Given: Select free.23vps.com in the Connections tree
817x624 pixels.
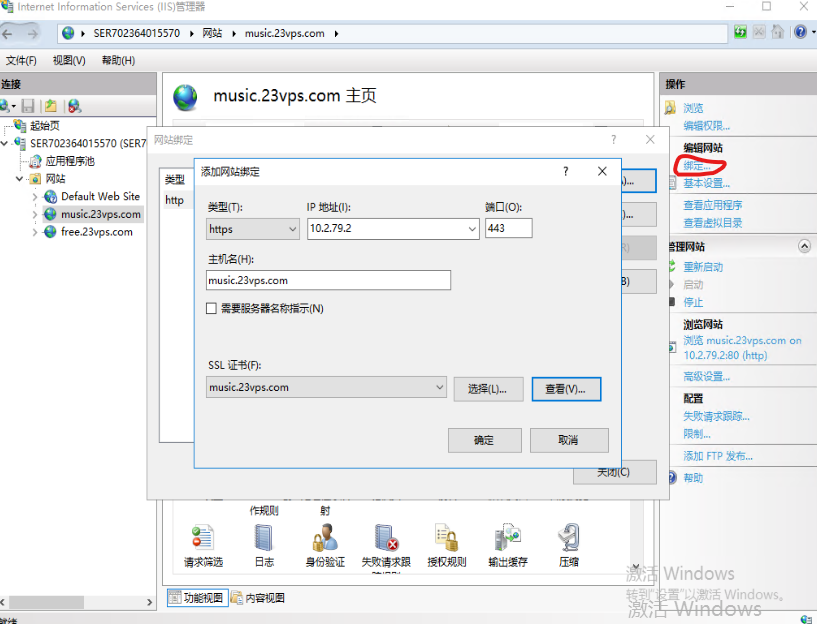Looking at the screenshot, I should (x=97, y=232).
